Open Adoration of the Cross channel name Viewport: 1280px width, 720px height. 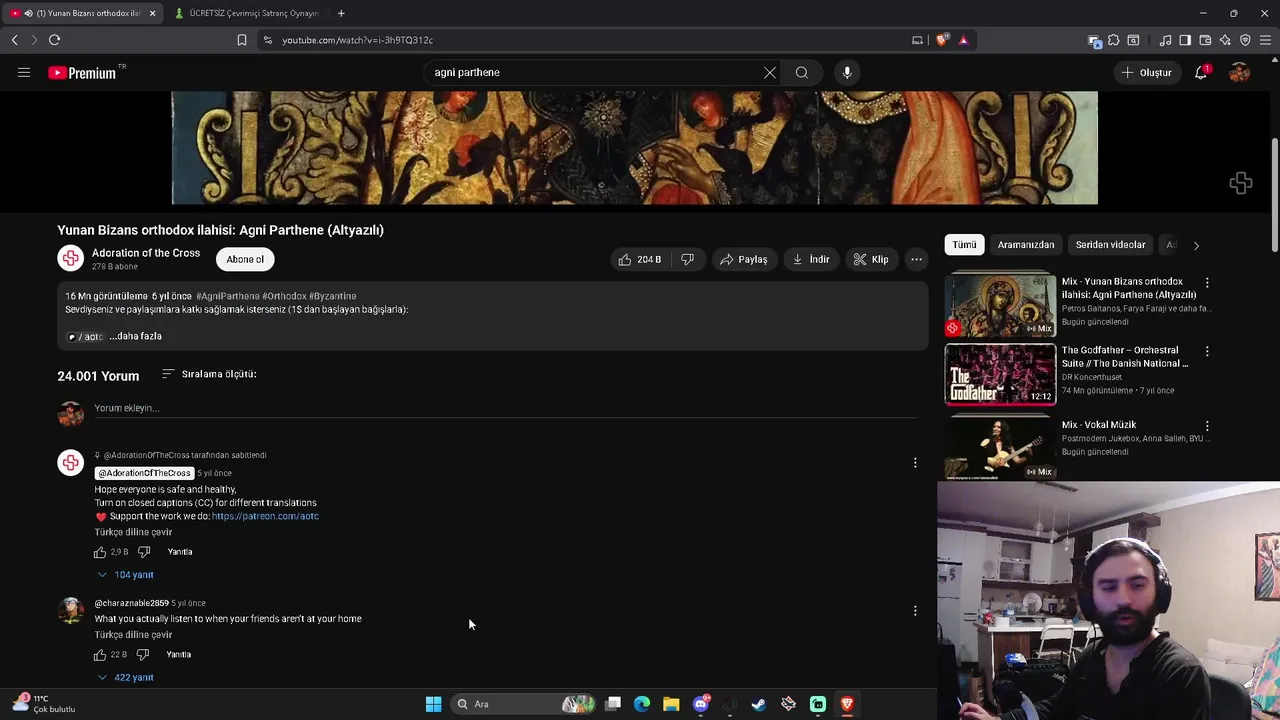[146, 253]
